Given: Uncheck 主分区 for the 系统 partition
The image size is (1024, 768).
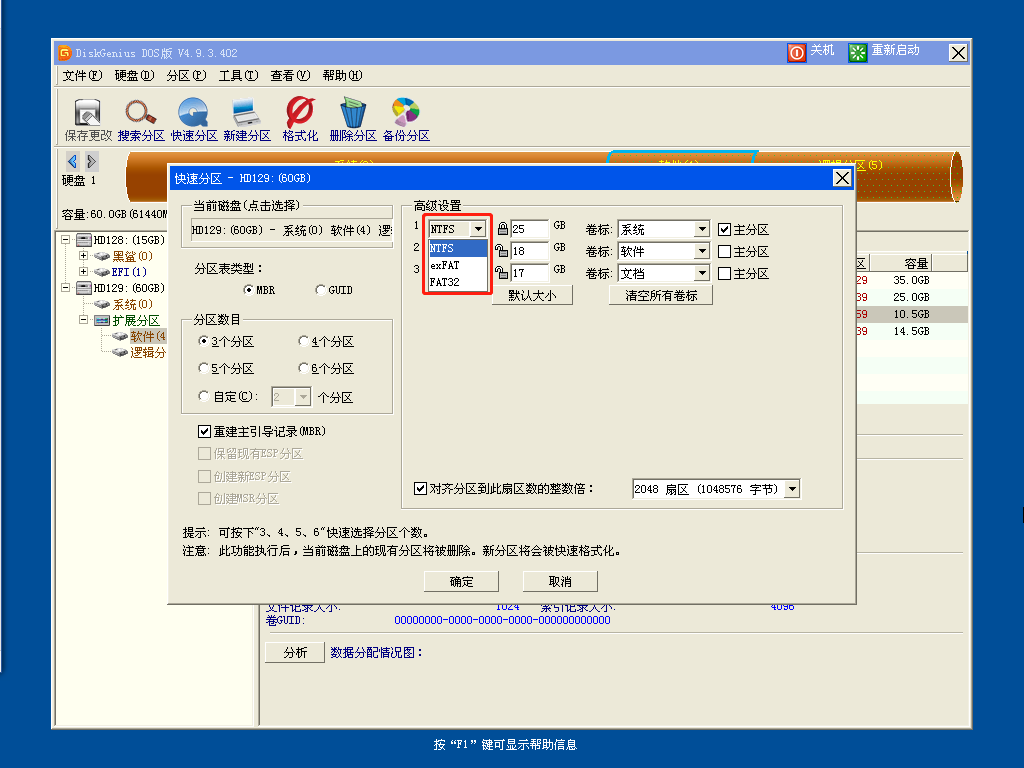Looking at the screenshot, I should [724, 229].
